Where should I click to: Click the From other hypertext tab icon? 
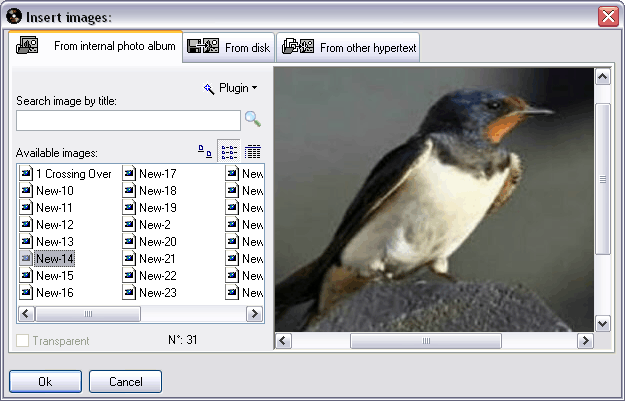298,47
